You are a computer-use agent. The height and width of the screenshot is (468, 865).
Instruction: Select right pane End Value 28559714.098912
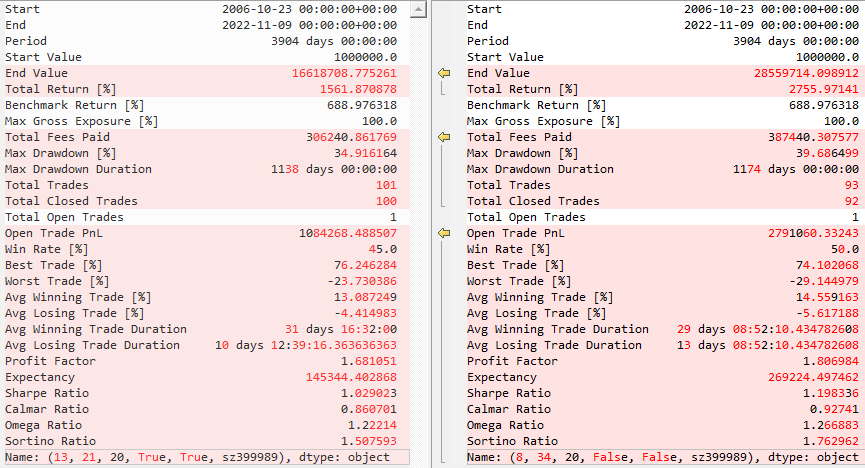point(807,73)
